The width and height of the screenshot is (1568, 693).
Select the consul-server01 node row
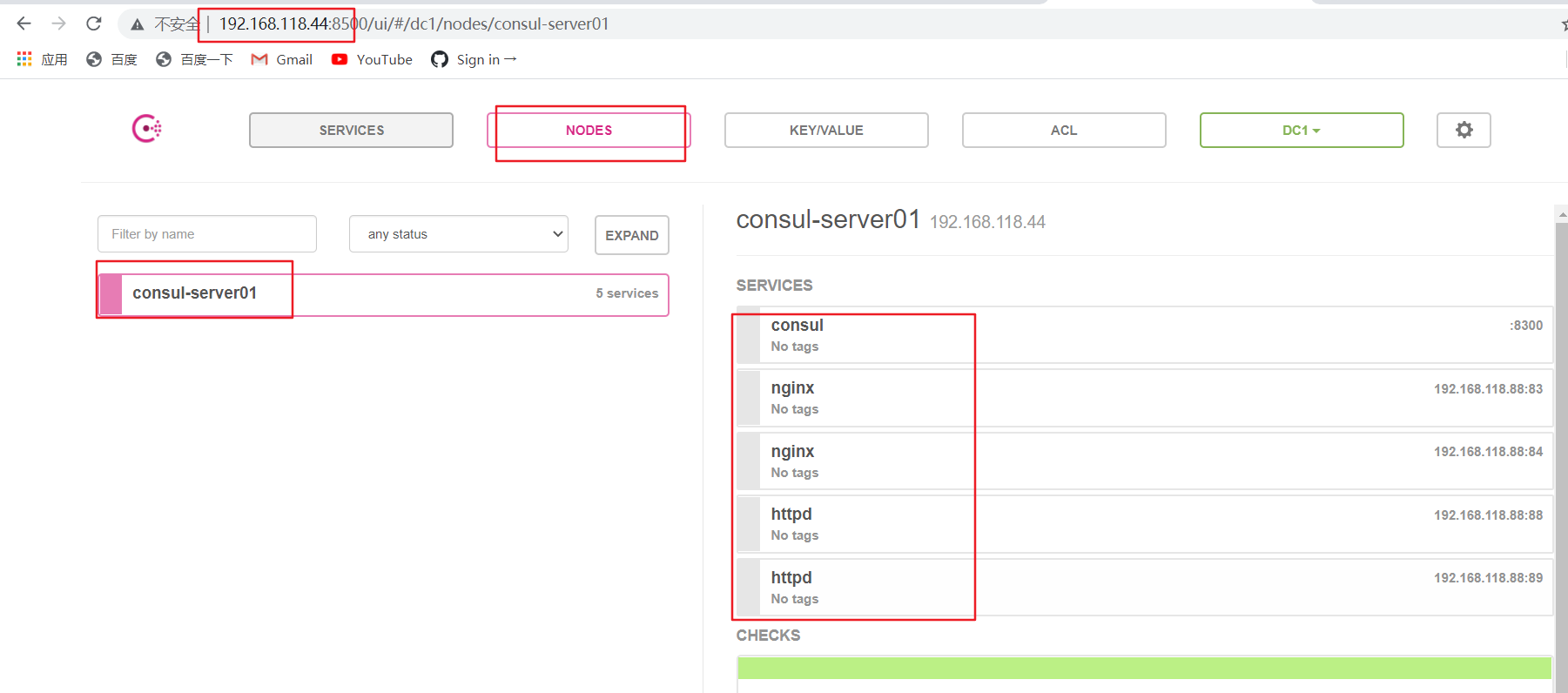(x=383, y=294)
